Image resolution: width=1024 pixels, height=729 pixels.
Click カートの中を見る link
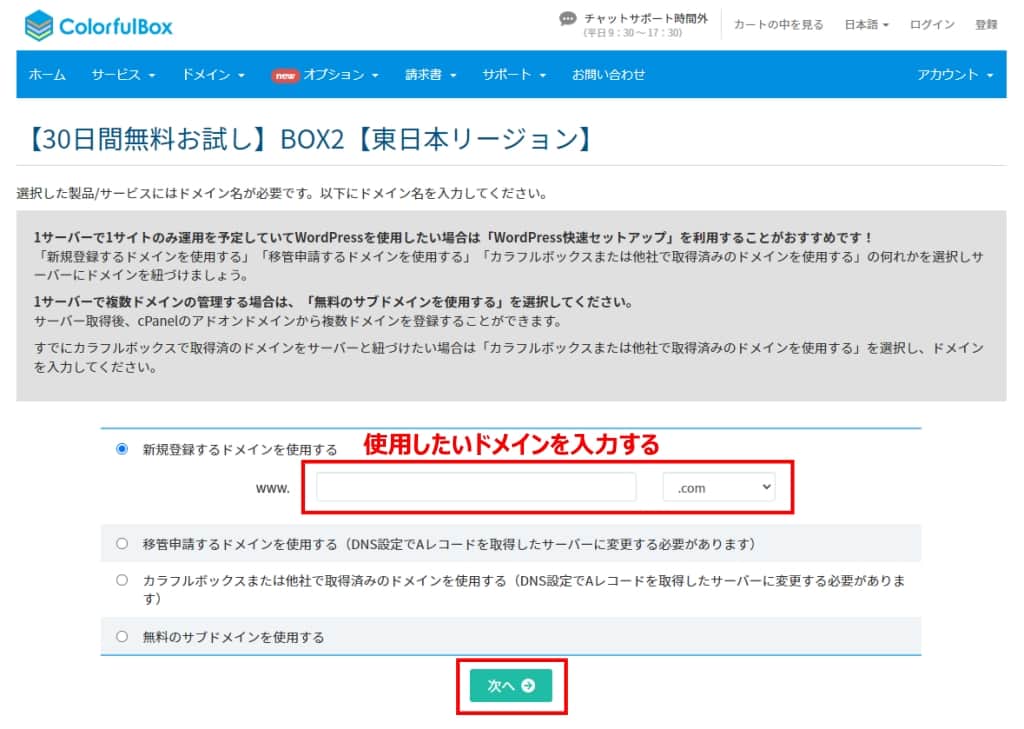pos(778,25)
